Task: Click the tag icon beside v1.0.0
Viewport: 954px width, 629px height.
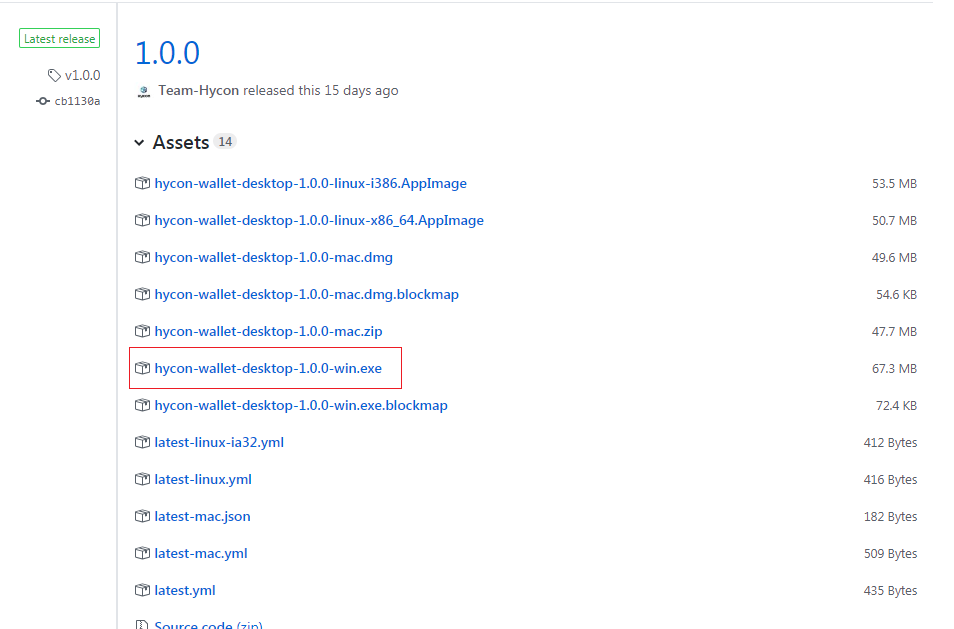Action: (x=54, y=75)
